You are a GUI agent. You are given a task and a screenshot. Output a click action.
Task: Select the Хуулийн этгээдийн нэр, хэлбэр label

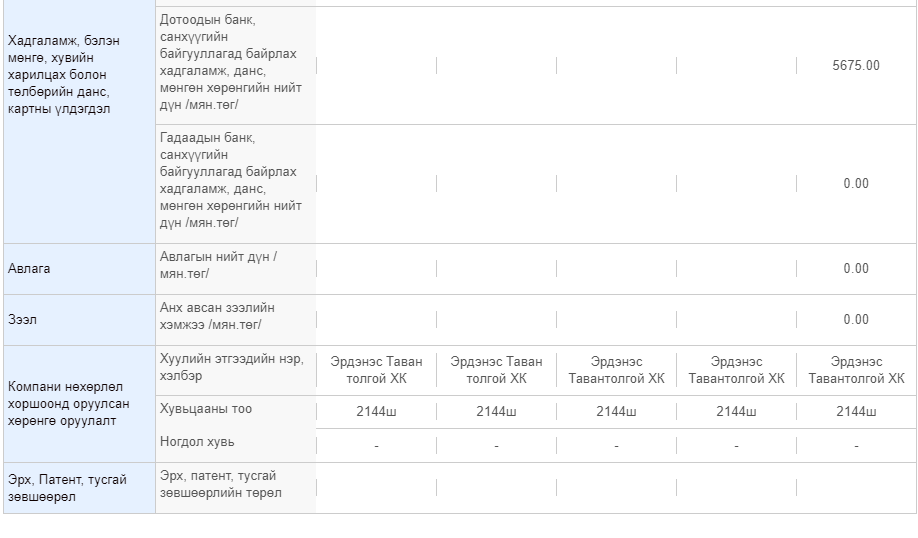point(232,367)
